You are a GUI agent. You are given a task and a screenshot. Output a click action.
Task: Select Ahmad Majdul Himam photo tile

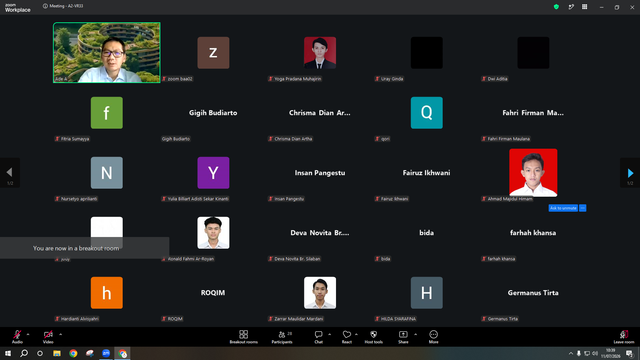533,173
